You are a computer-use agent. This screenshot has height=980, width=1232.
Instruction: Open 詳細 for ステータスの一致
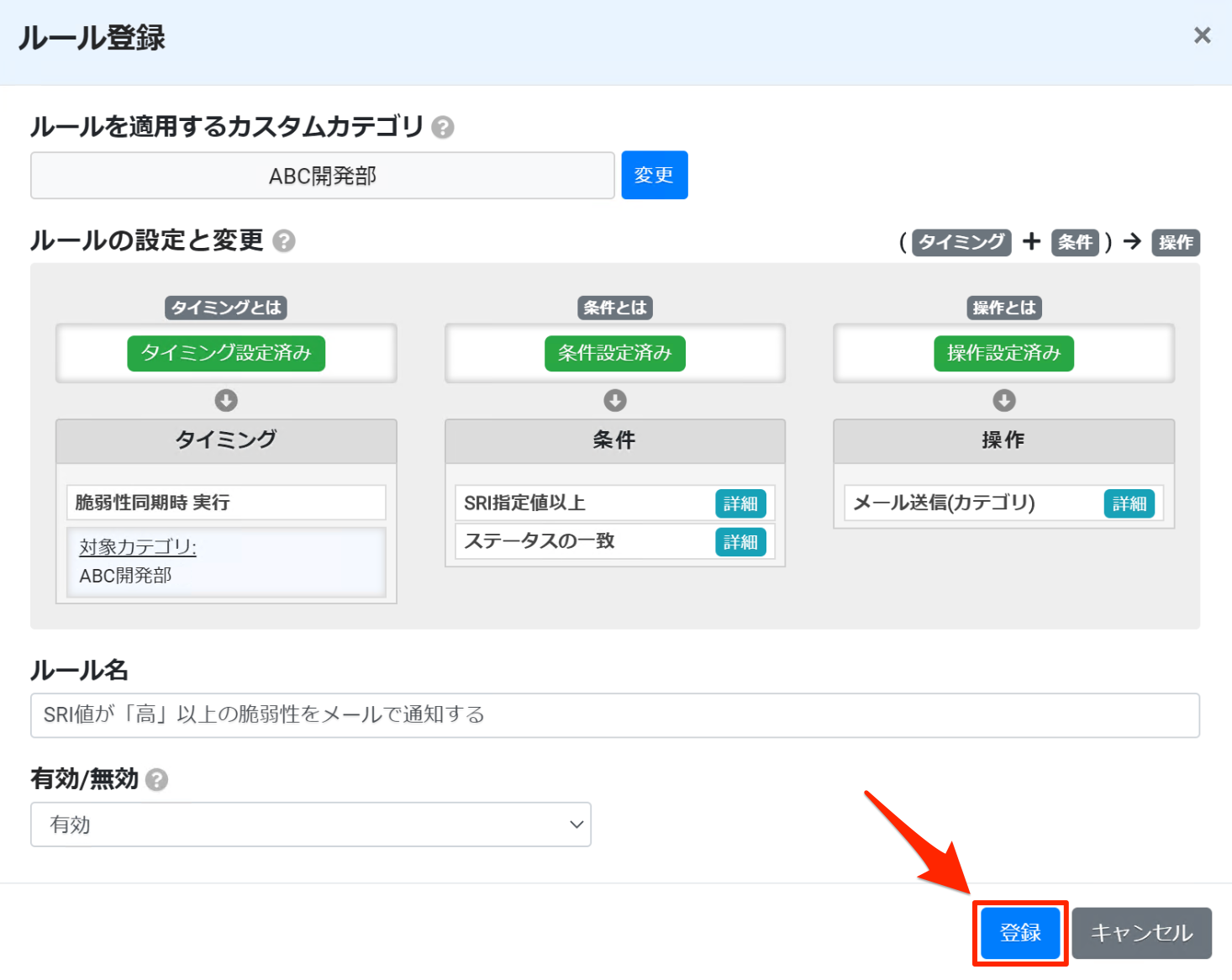tap(740, 542)
